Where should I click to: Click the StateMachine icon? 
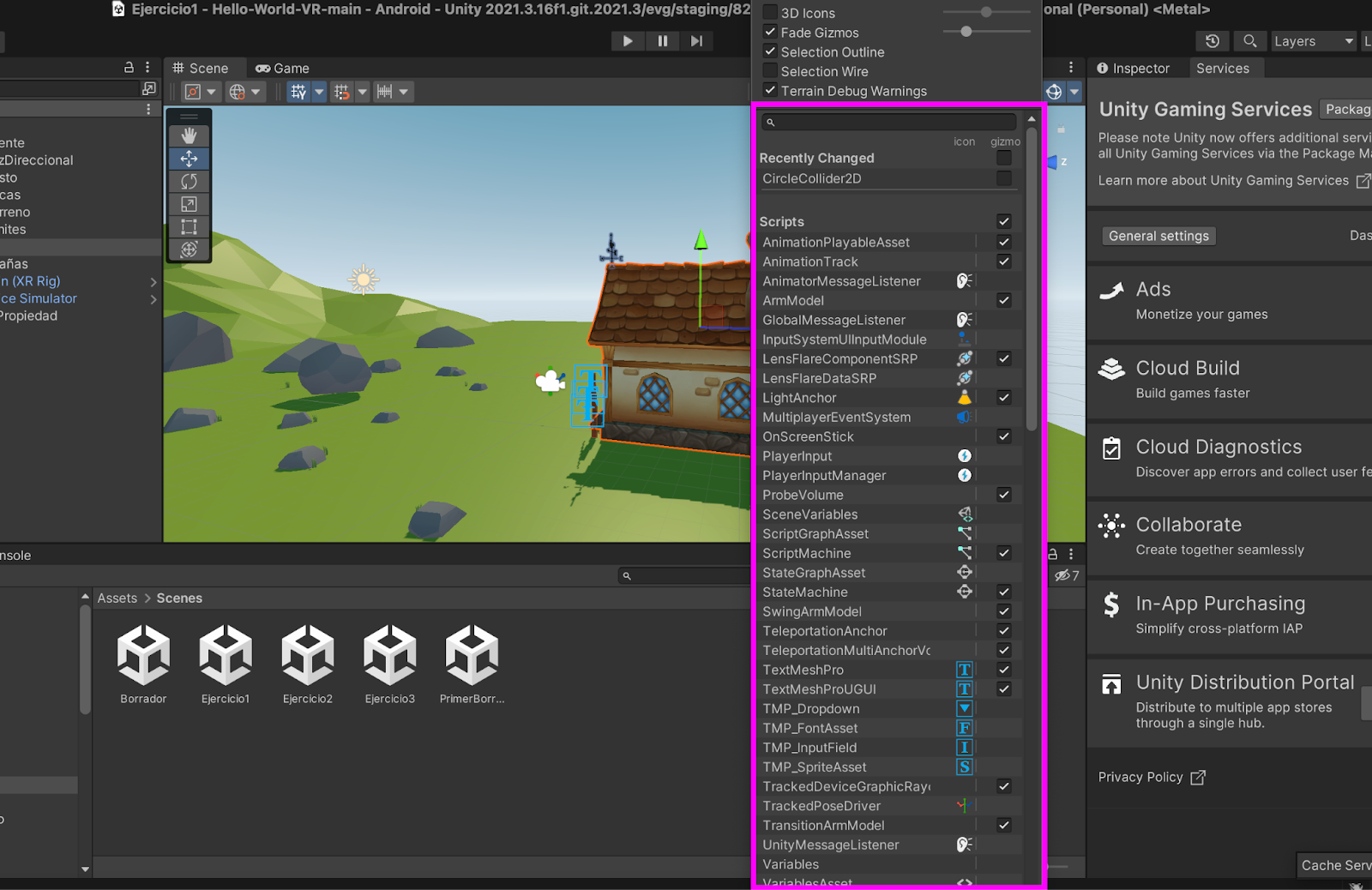click(x=965, y=592)
